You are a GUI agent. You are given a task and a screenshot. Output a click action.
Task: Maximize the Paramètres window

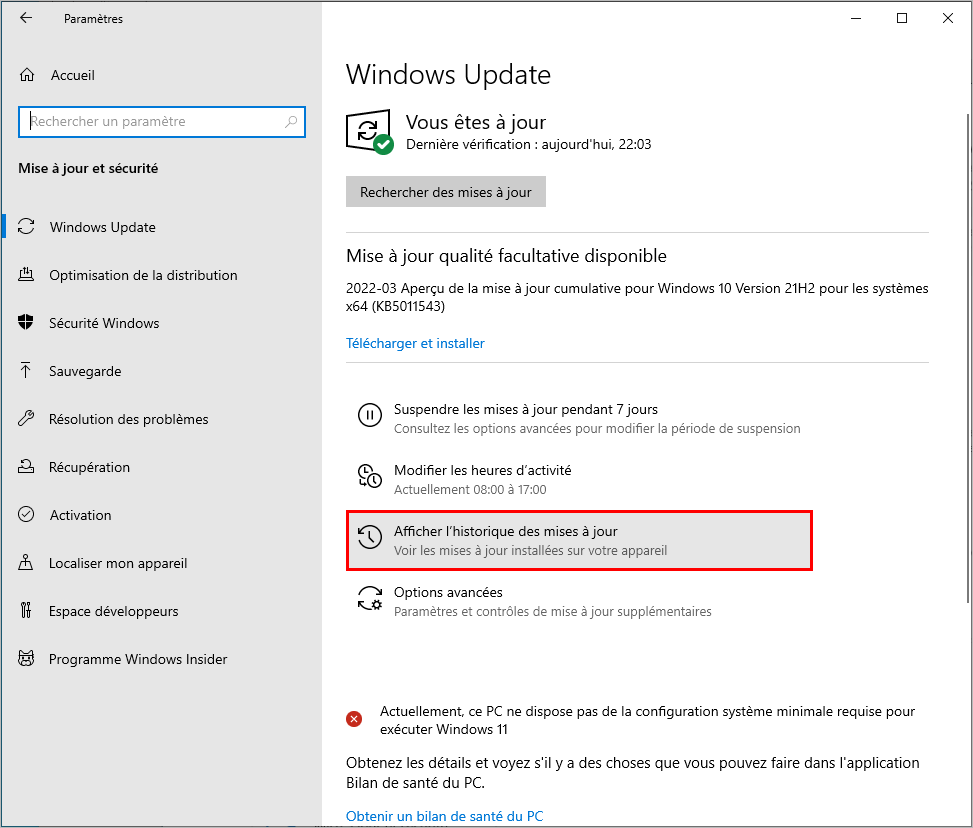(902, 18)
